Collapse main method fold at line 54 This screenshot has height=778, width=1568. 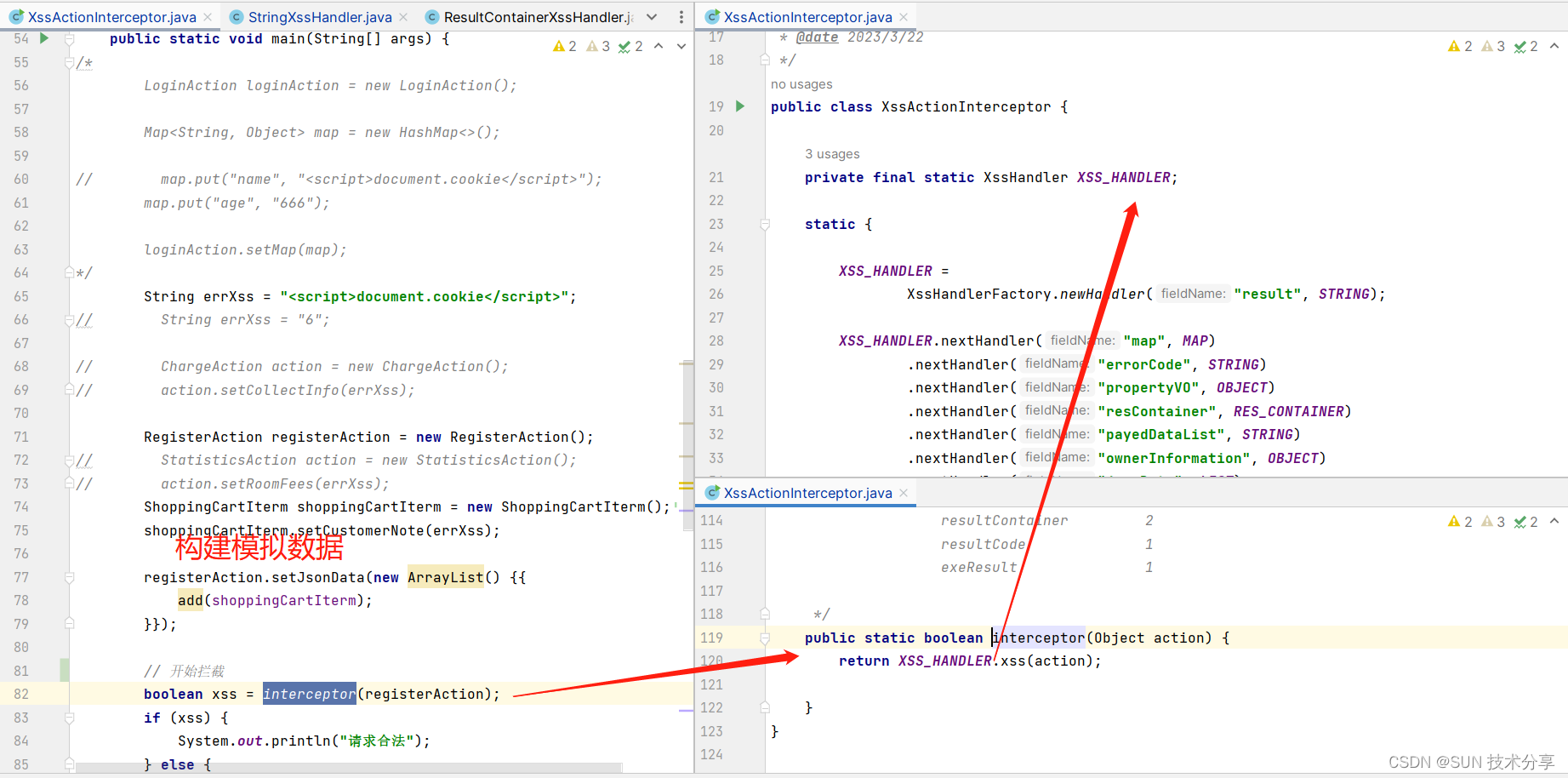(70, 39)
